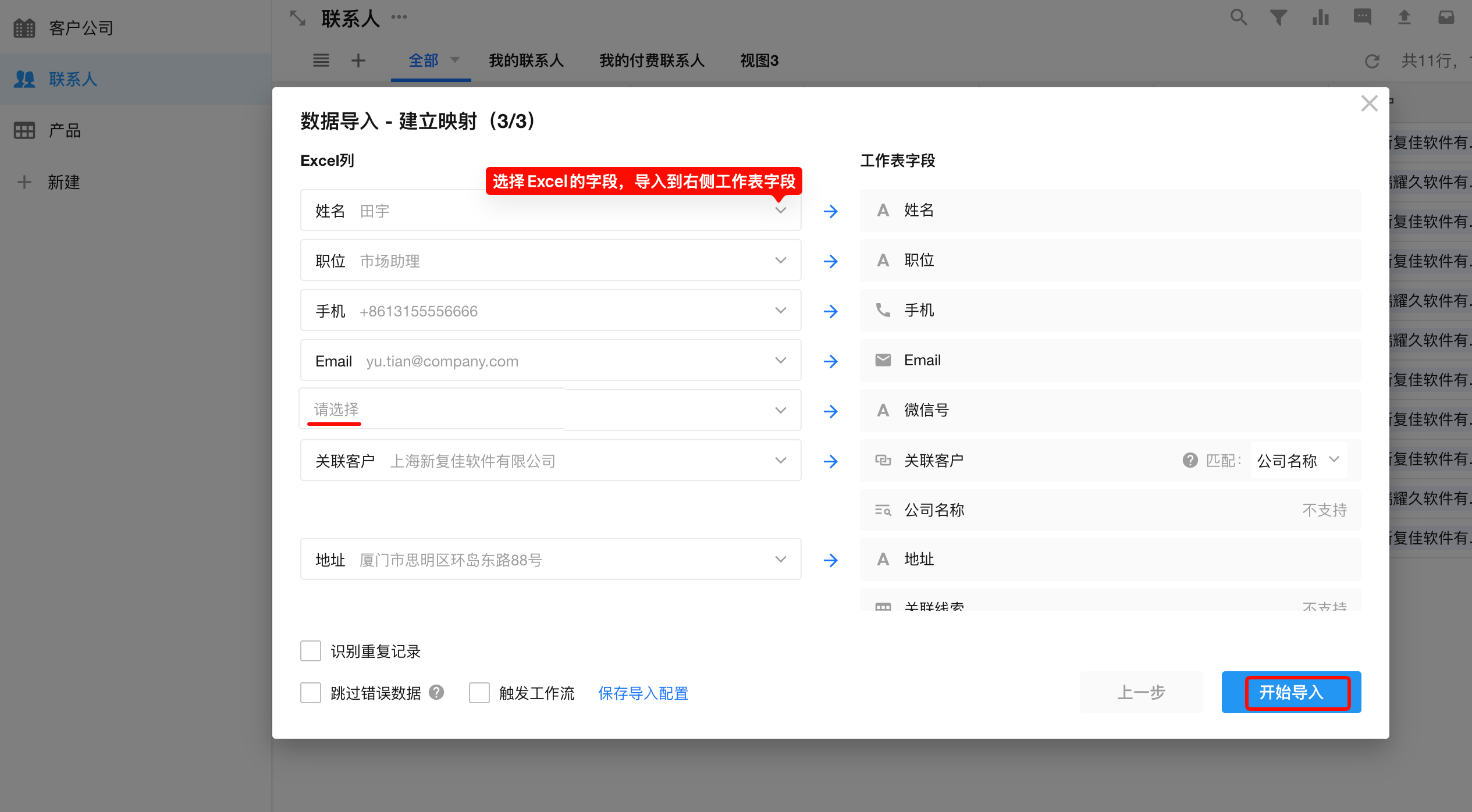Go back with 上一步 button
1472x812 pixels.
pos(1141,692)
